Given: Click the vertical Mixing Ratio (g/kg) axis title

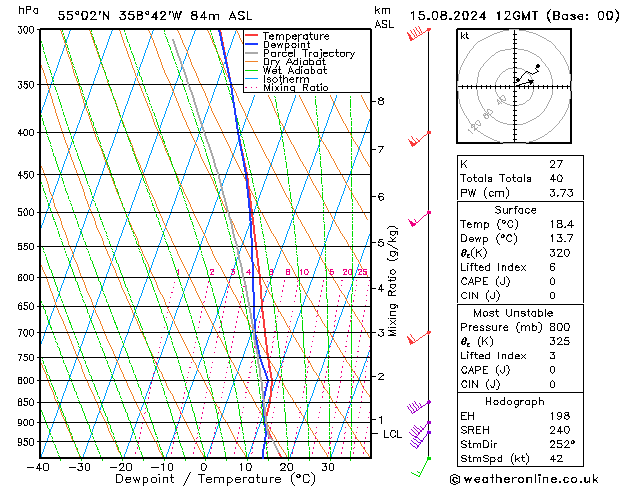Looking at the screenshot, I should click(x=392, y=281).
